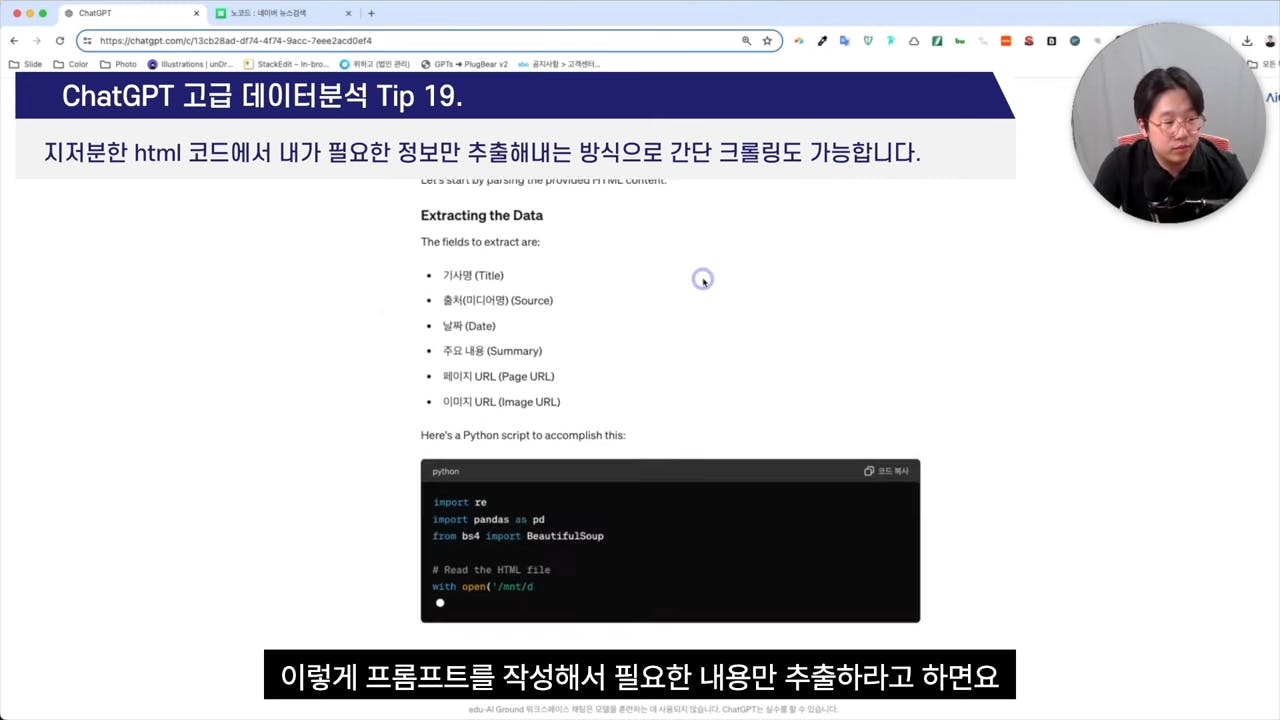Open the 위하고 (법인 관리) bookmark
The image size is (1280, 720).
click(x=375, y=64)
